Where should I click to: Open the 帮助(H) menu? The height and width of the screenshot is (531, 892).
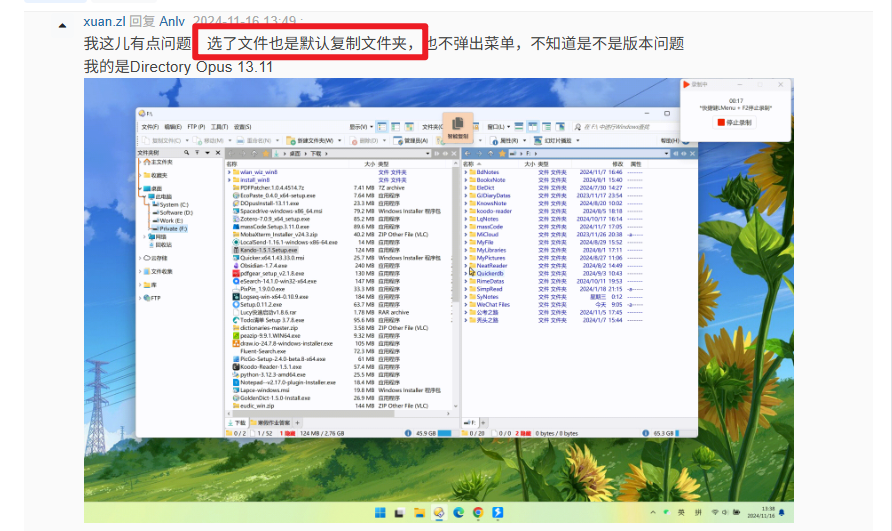tap(669, 141)
